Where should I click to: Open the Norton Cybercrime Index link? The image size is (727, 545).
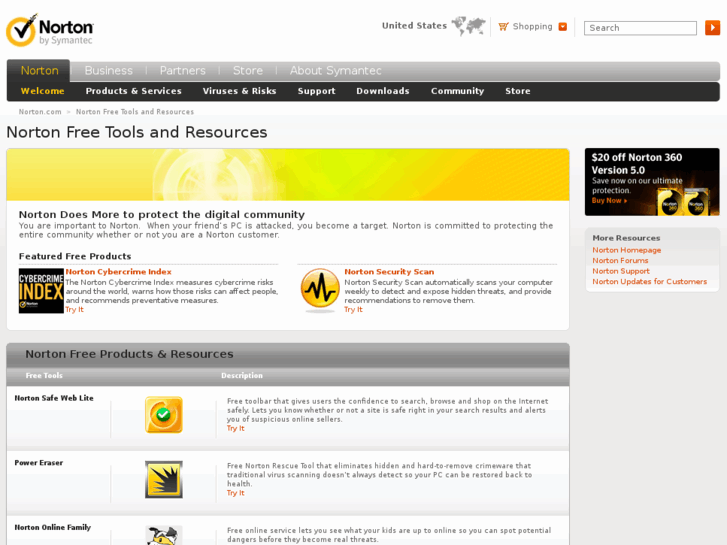coord(118,272)
